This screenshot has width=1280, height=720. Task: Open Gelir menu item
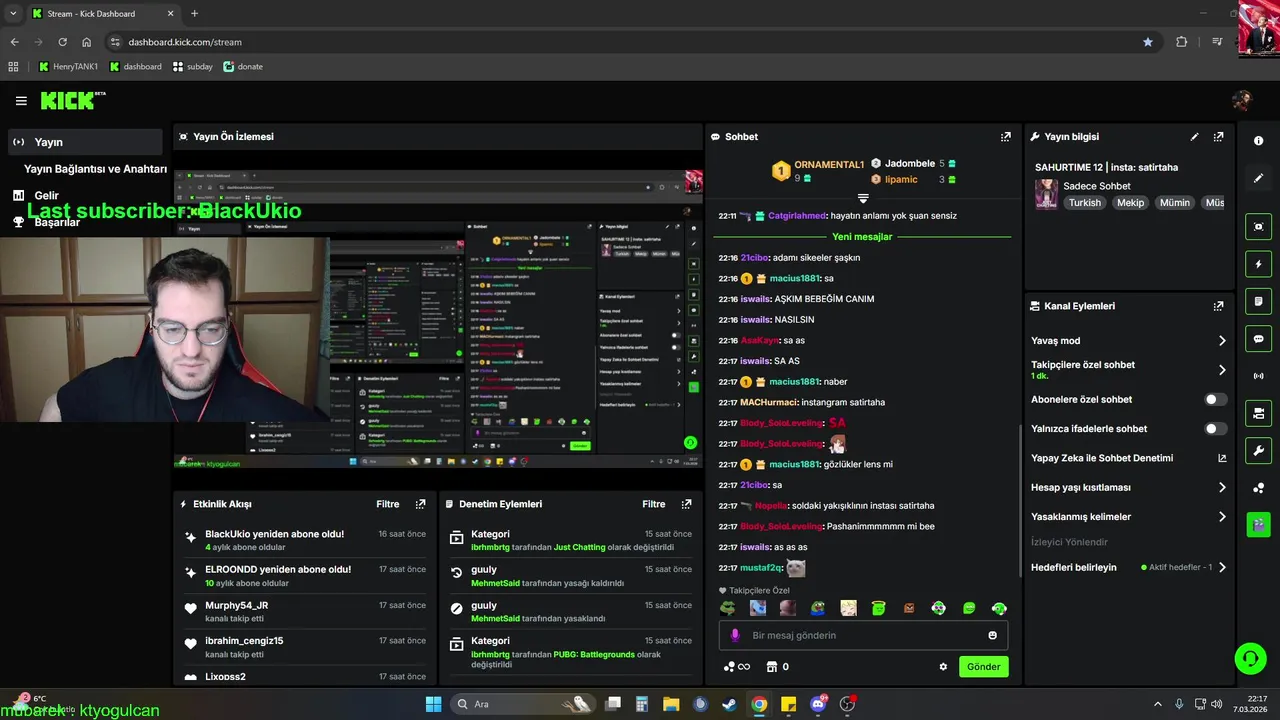tap(46, 196)
